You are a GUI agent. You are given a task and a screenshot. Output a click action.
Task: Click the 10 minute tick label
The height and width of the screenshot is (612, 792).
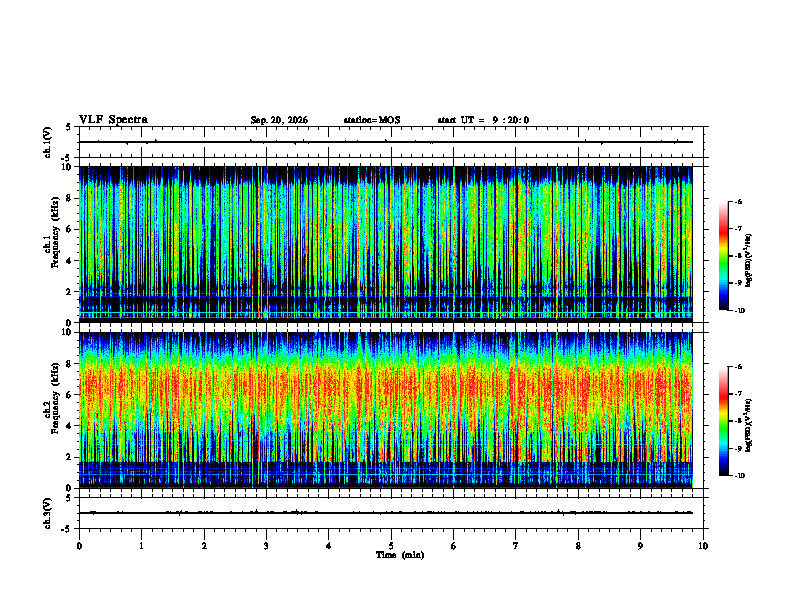coord(703,546)
